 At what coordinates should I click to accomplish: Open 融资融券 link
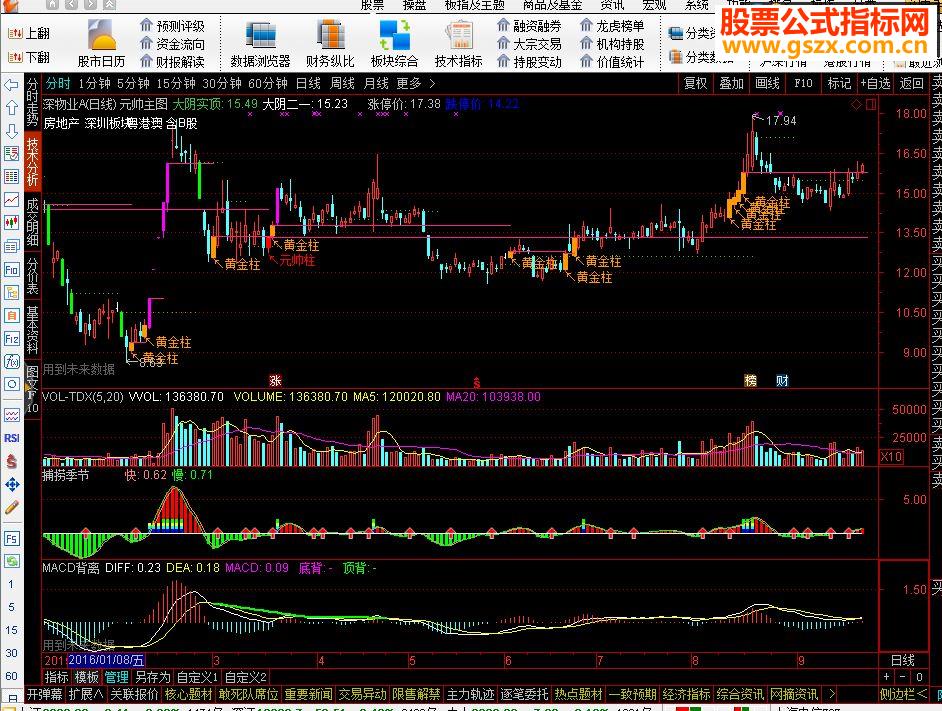click(530, 26)
